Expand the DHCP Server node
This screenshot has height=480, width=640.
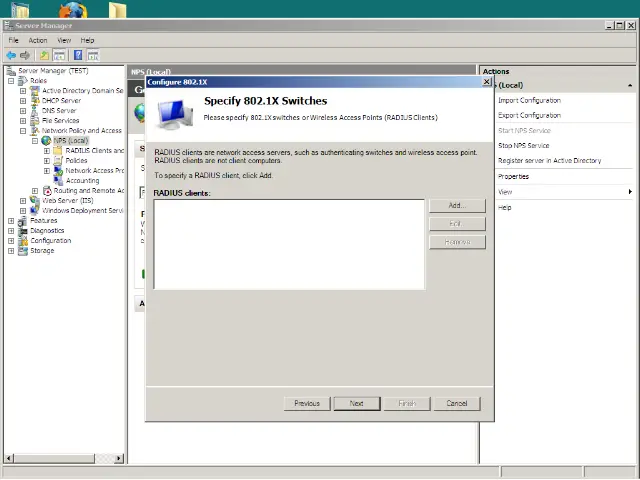(23, 101)
